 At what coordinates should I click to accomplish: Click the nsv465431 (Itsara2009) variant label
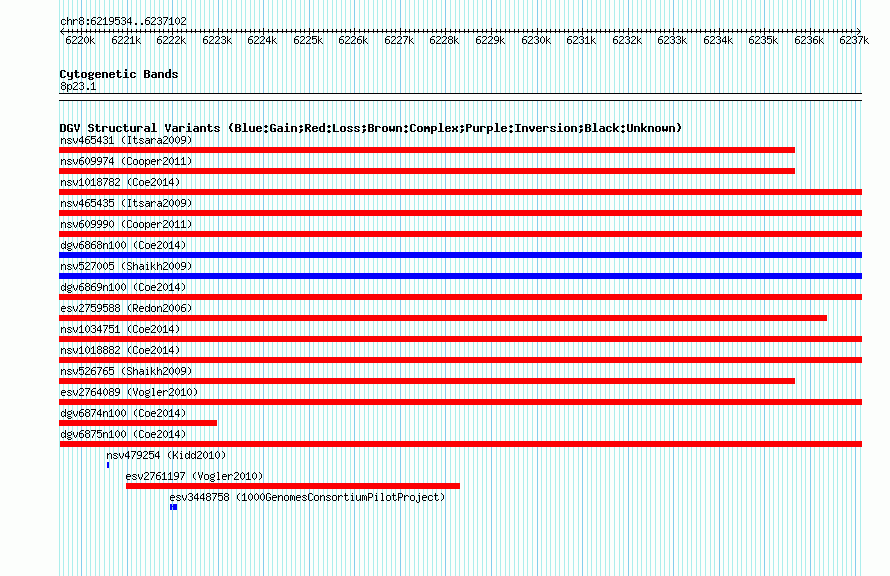coord(126,140)
